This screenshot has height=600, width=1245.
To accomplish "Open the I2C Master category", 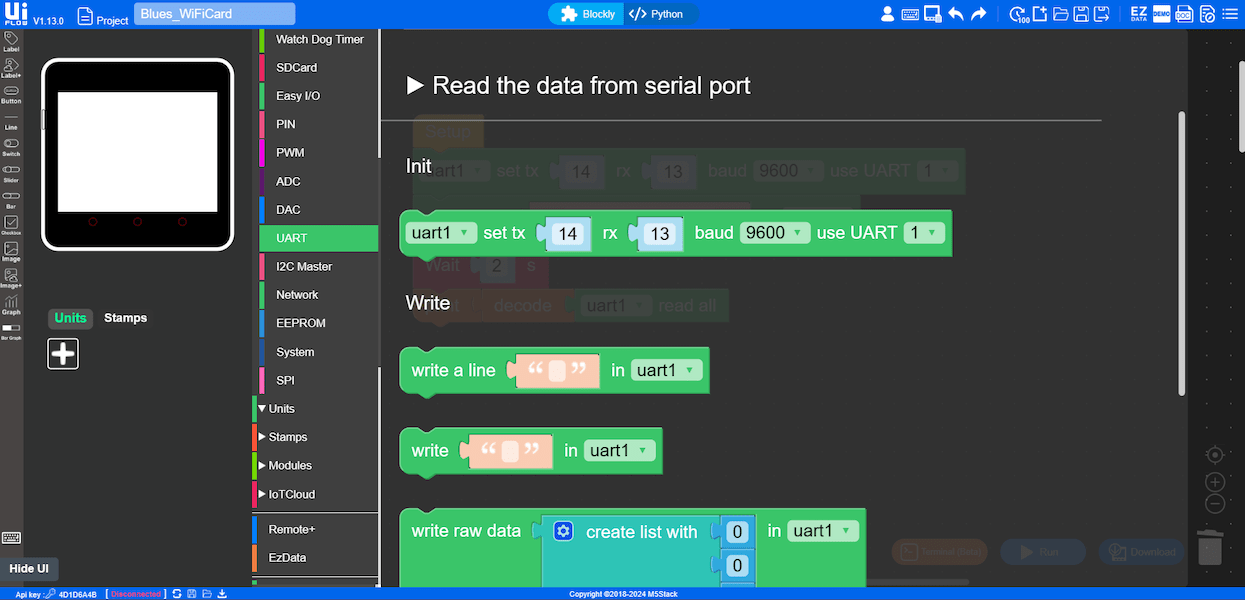I will (319, 267).
